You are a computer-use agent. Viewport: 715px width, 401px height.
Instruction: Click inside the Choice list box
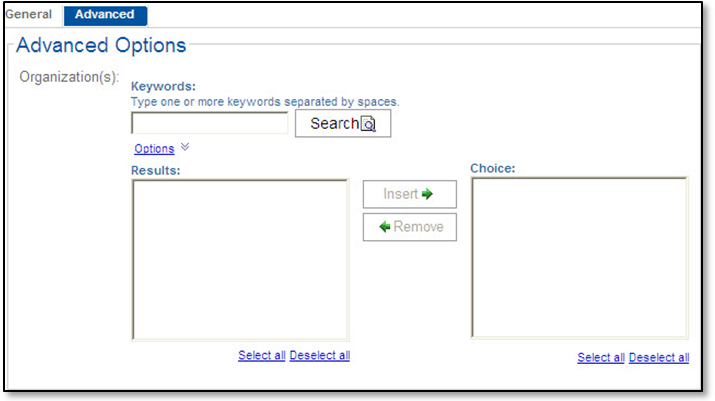point(579,258)
